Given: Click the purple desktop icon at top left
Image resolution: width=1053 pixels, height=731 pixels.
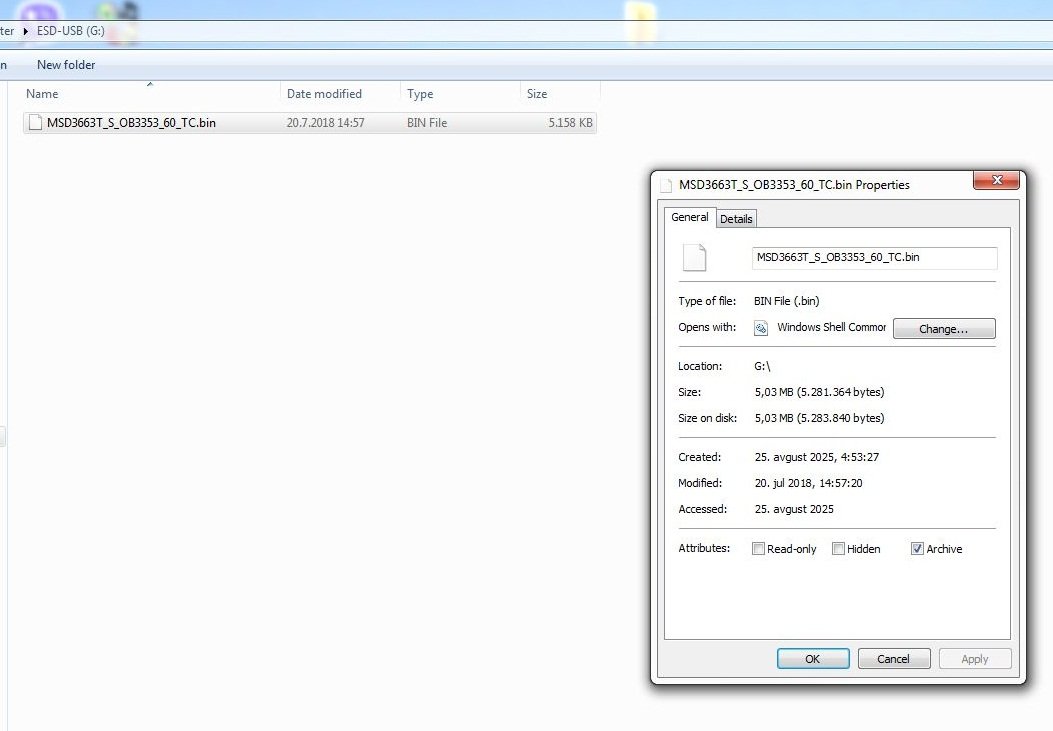Looking at the screenshot, I should (x=38, y=10).
